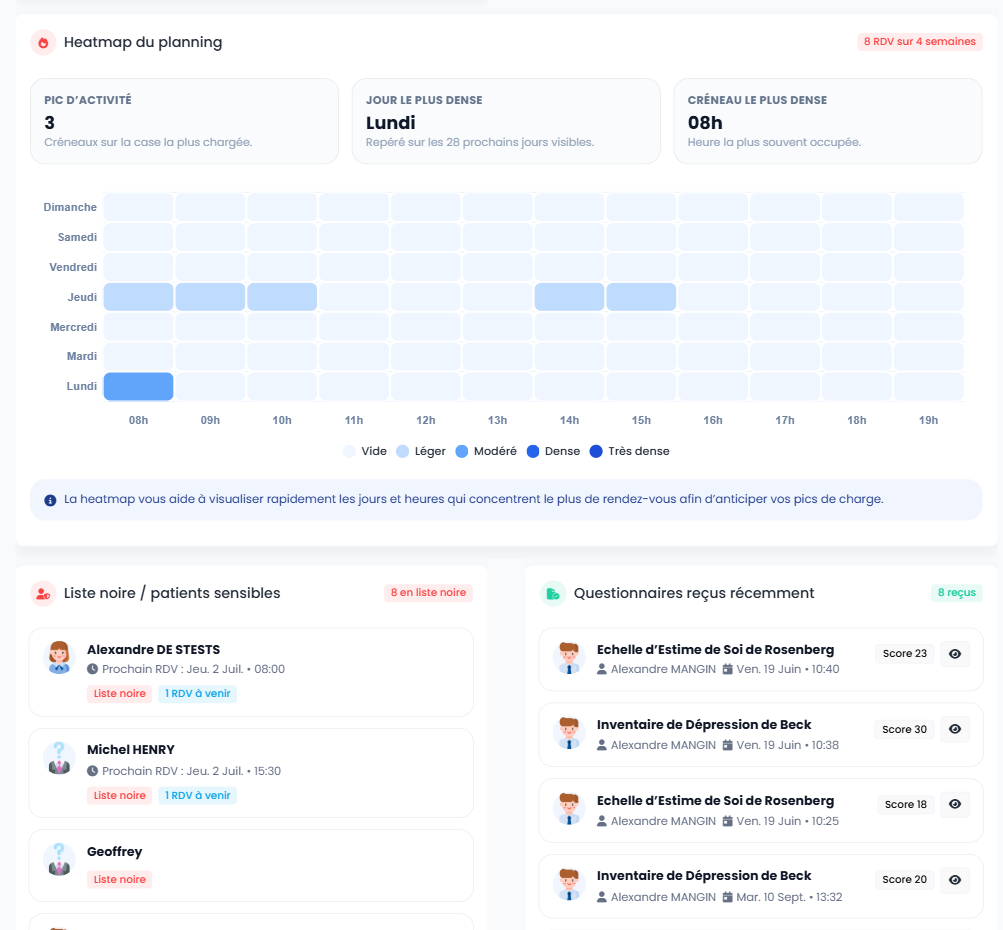Click the info icon in the heatmap notice

(x=50, y=500)
